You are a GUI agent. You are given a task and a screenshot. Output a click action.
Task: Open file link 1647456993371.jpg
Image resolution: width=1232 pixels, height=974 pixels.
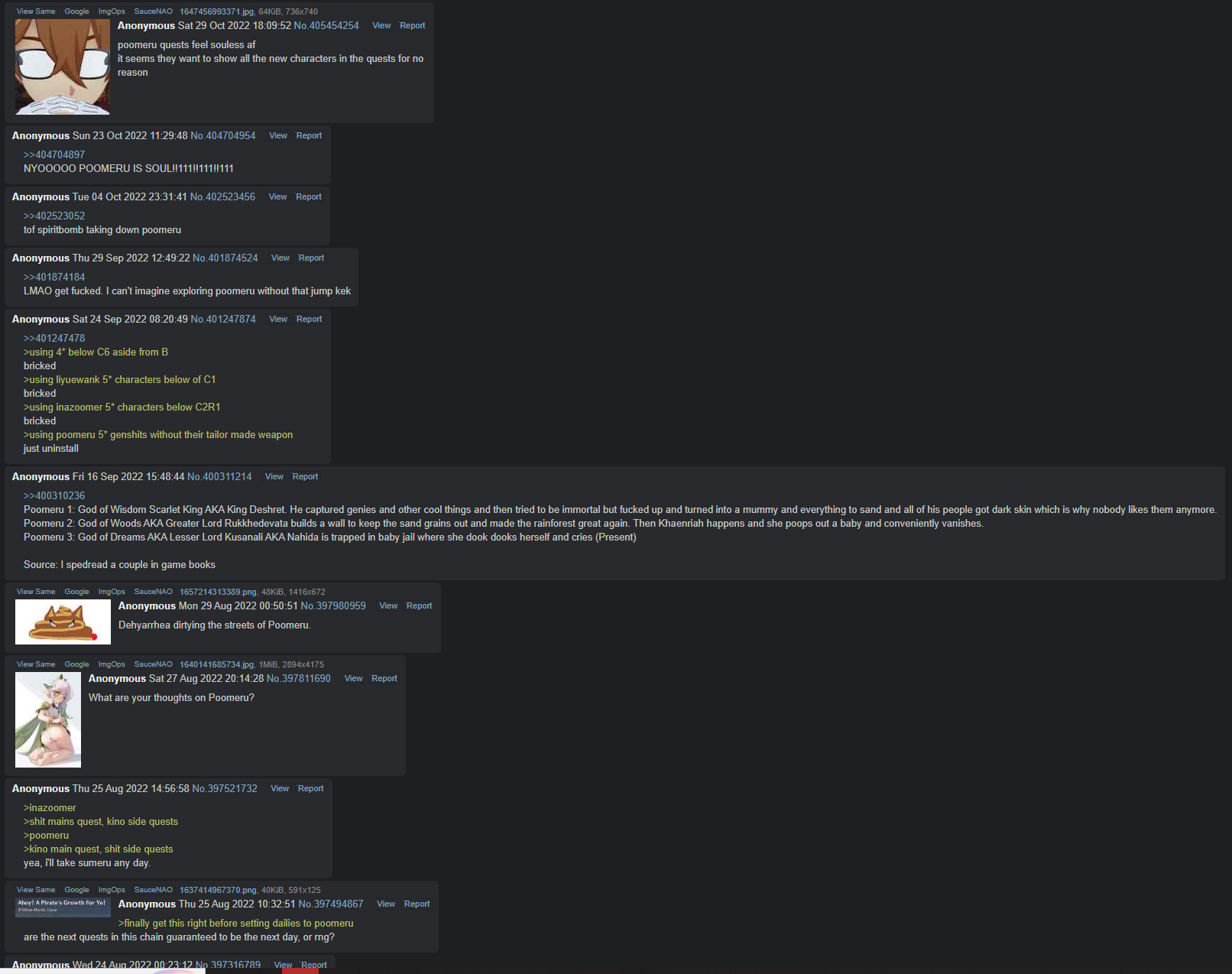click(216, 11)
